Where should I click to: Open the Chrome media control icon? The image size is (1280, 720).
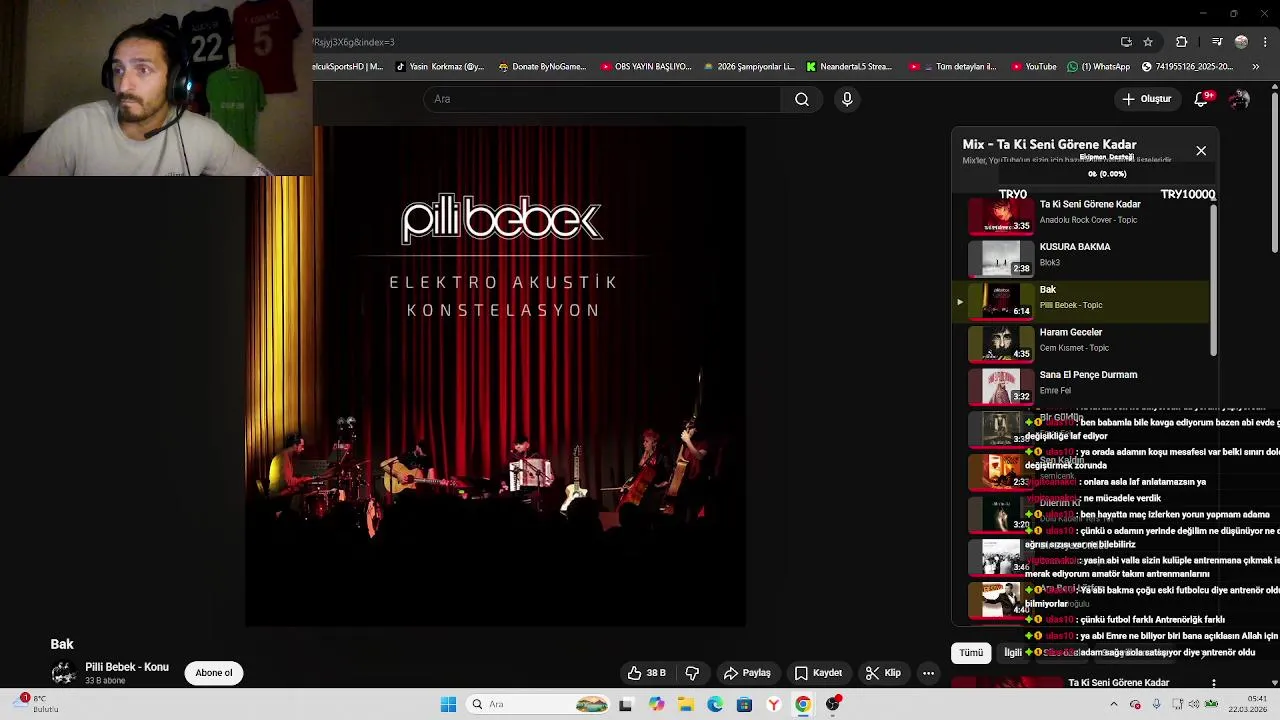(x=1217, y=42)
